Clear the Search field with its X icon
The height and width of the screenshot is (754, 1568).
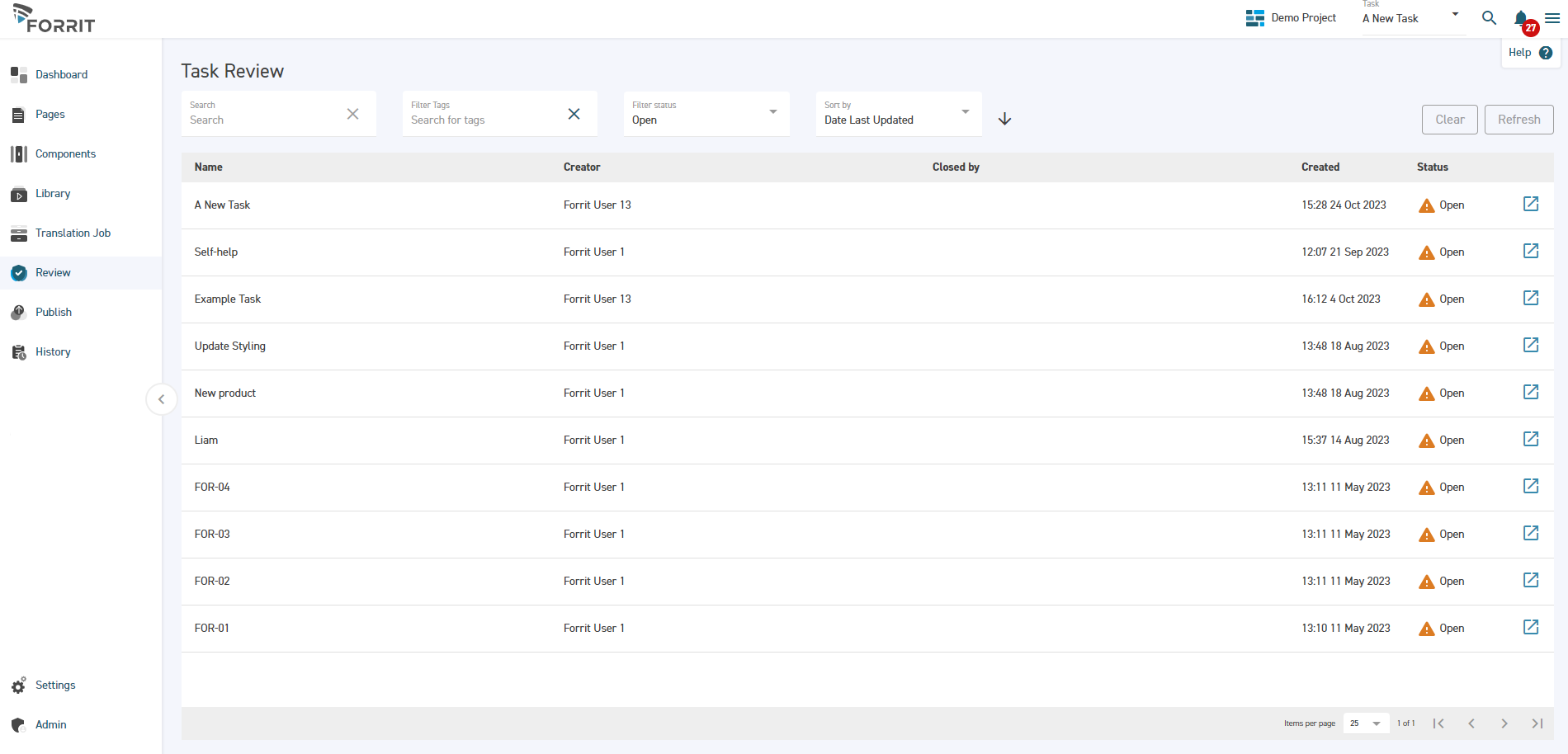pos(352,114)
